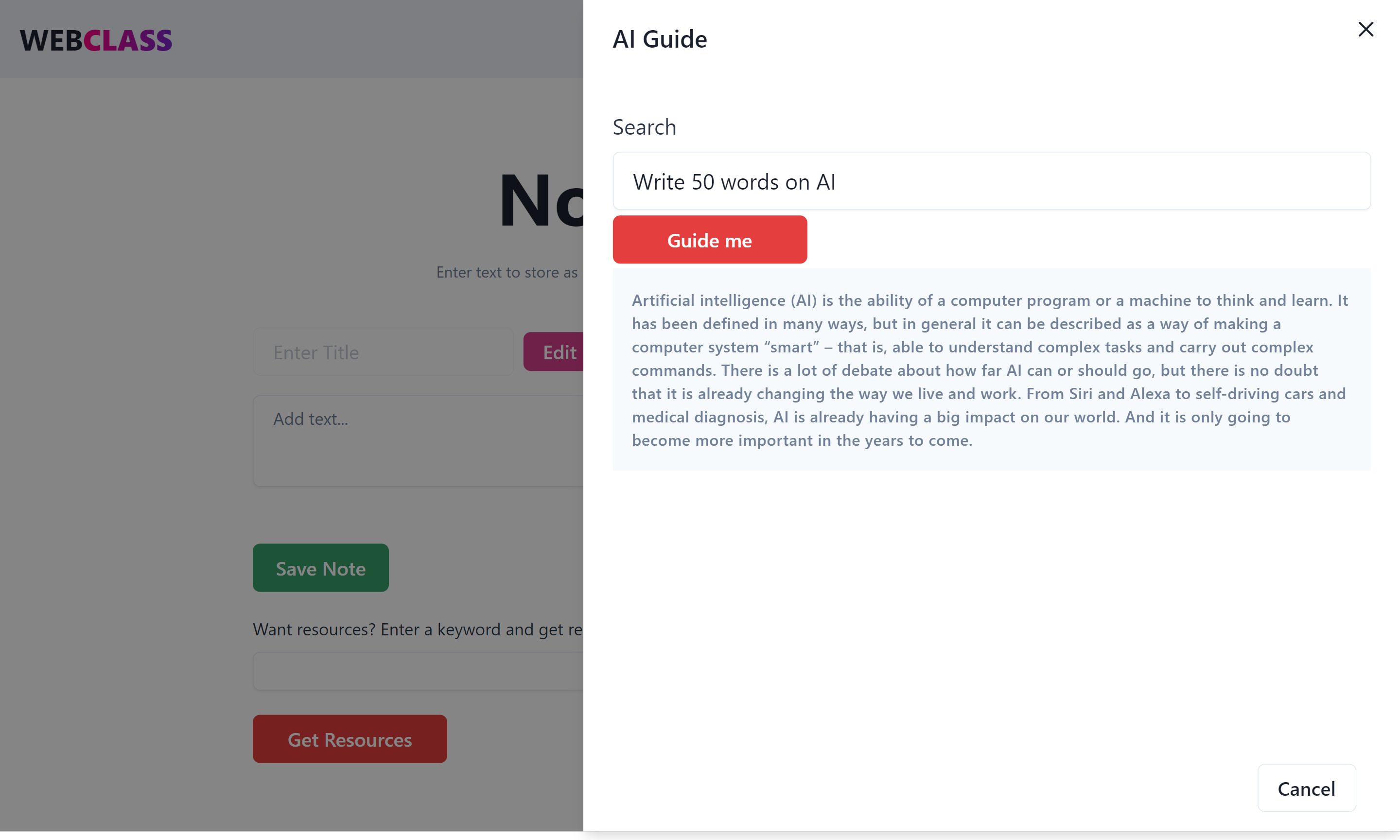The width and height of the screenshot is (1400, 840).
Task: Click Cancel at the bottom of the panel
Action: click(x=1307, y=788)
